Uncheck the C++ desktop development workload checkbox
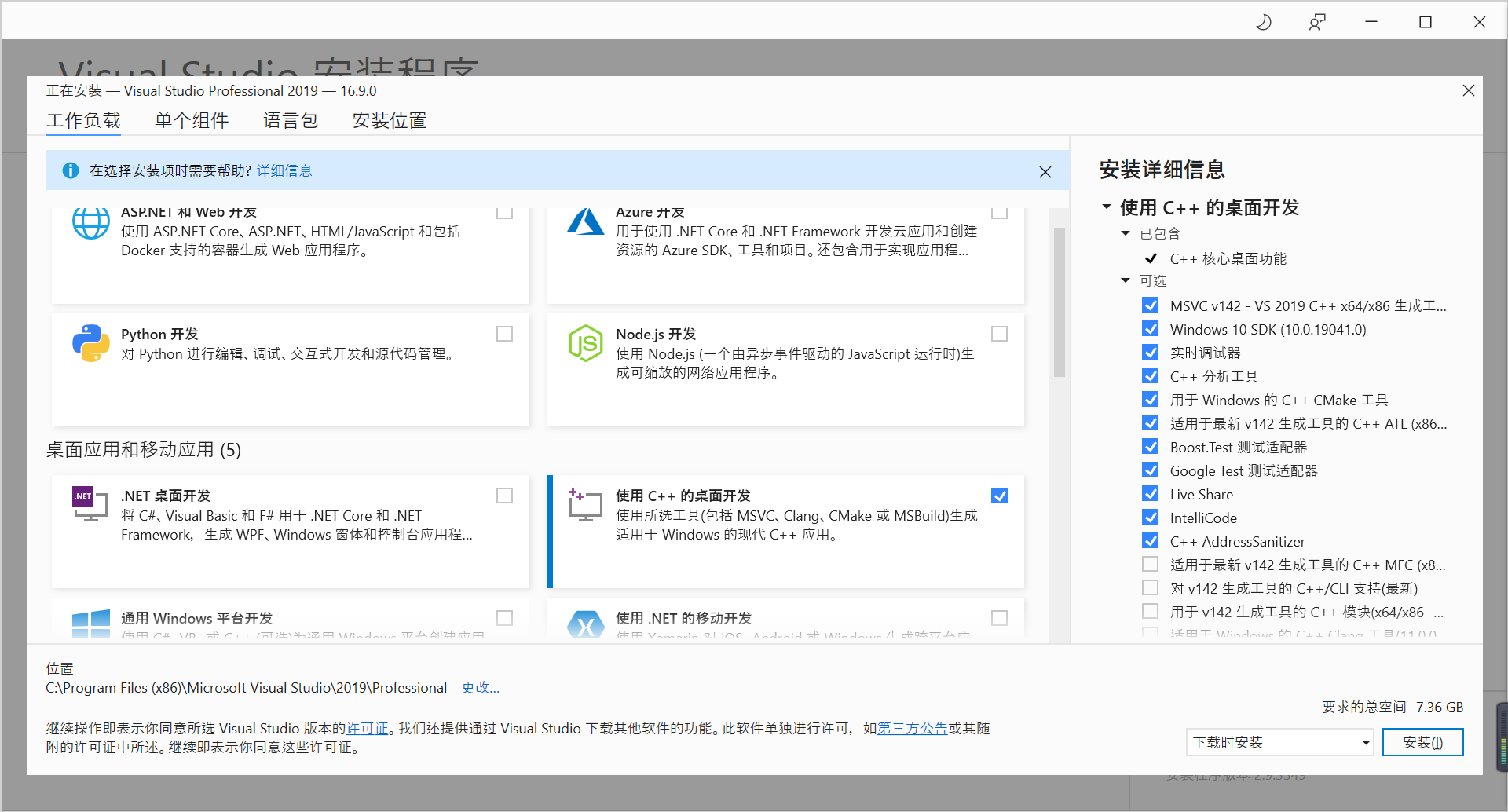 [x=1000, y=496]
